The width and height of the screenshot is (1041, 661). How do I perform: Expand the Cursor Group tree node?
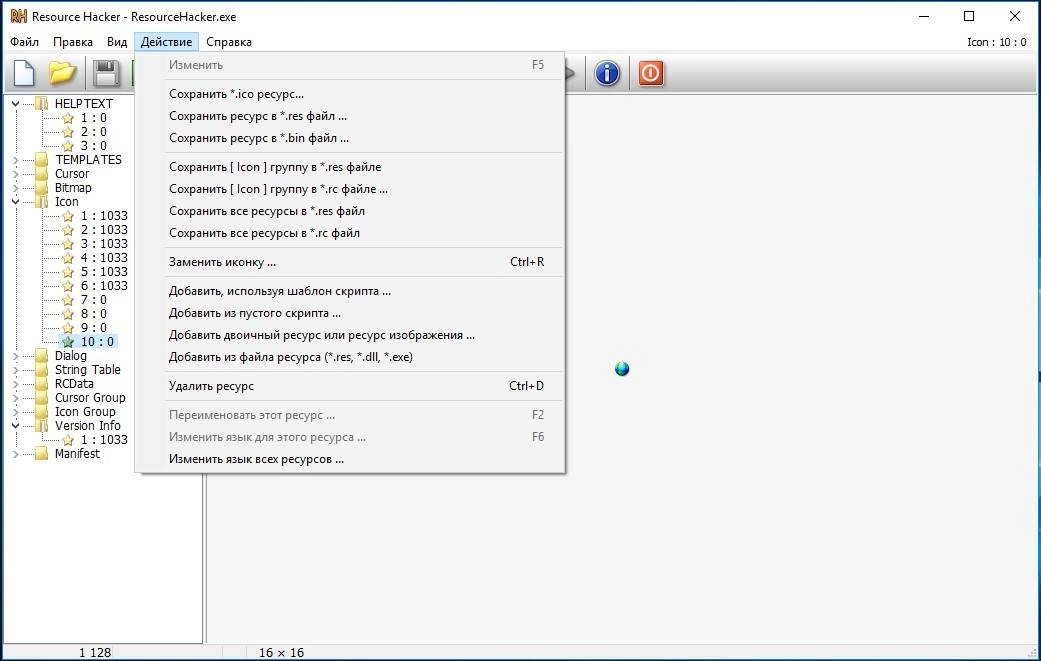[15, 398]
